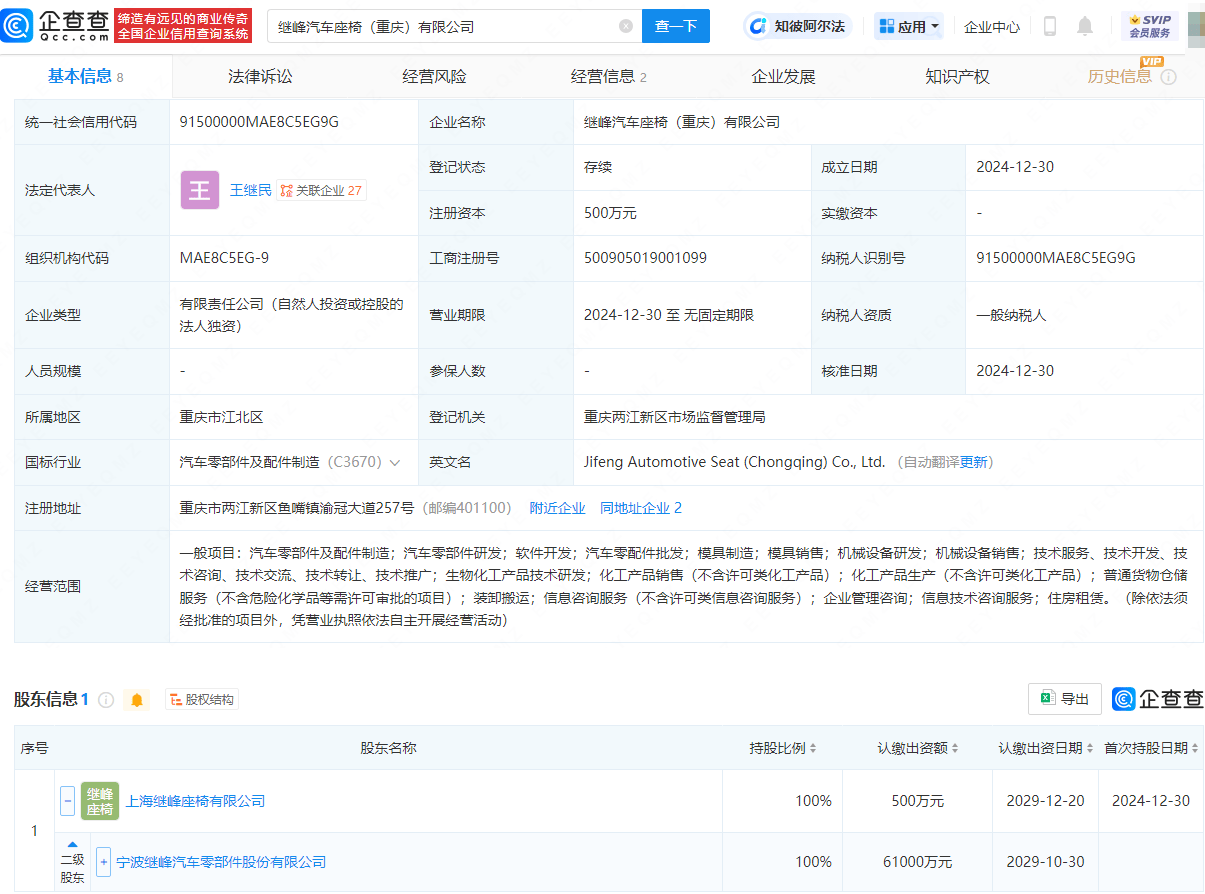
Task: Sort shareholders by 持股比例 column
Action: [x=783, y=748]
